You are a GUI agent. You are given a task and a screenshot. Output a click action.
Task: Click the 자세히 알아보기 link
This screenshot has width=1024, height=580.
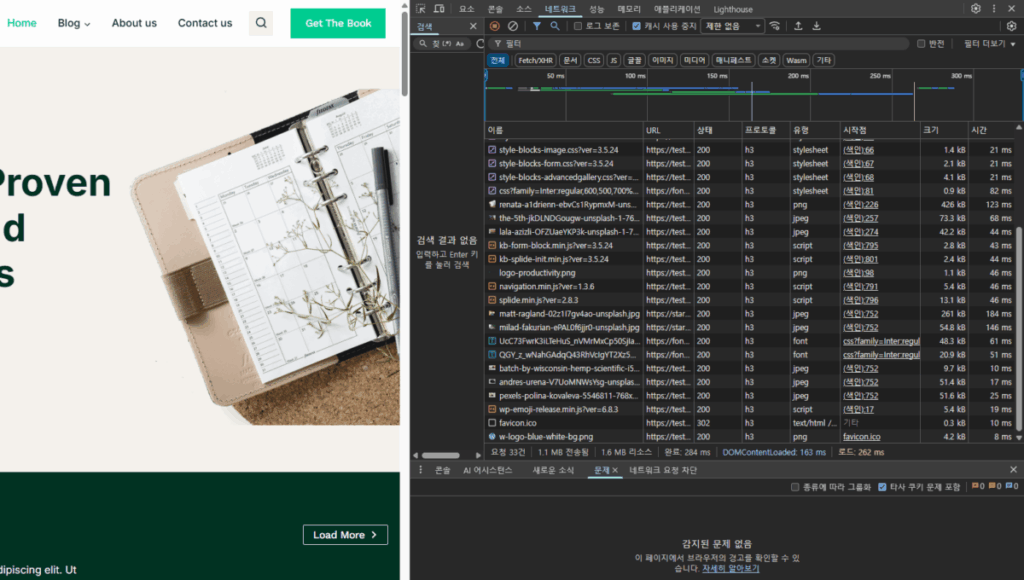(x=730, y=569)
